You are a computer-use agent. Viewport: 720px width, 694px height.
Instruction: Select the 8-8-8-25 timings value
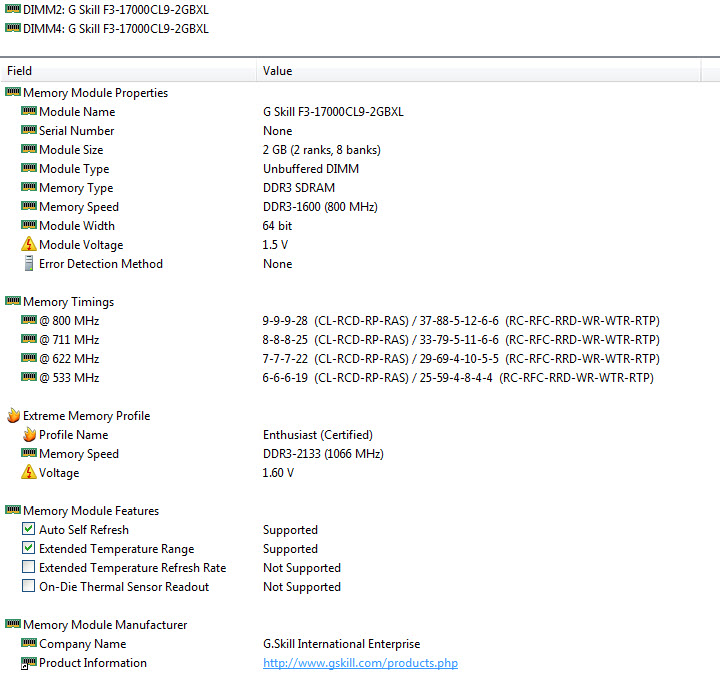[x=461, y=340]
